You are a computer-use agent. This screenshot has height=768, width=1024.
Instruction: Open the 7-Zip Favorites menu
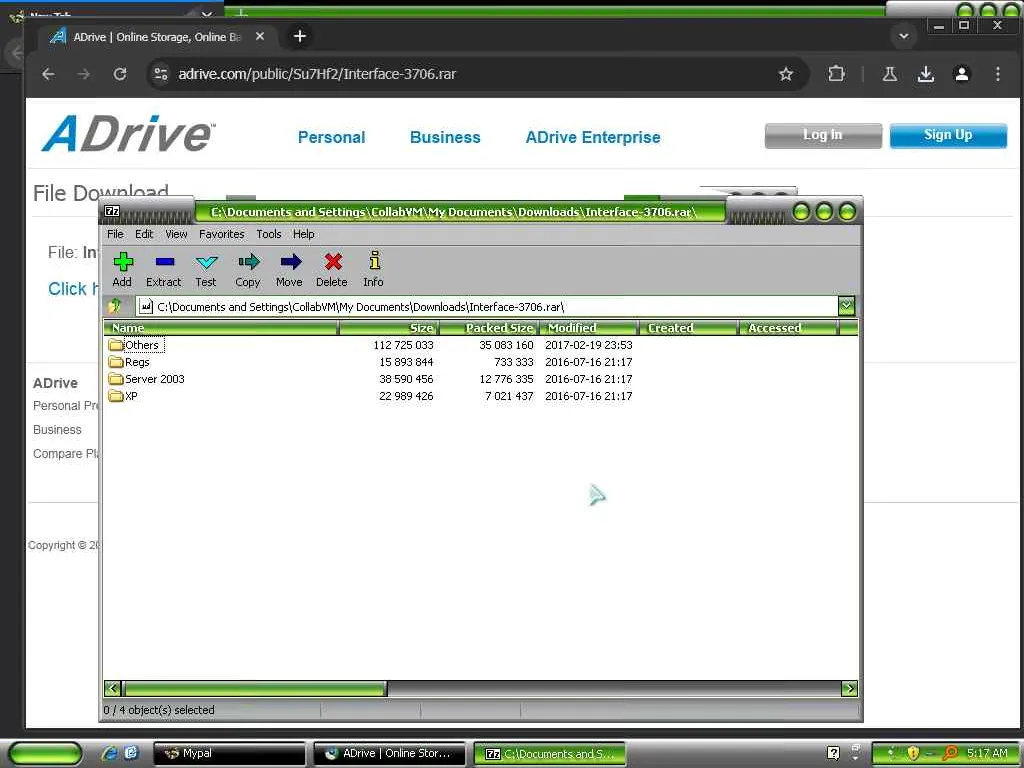[221, 234]
